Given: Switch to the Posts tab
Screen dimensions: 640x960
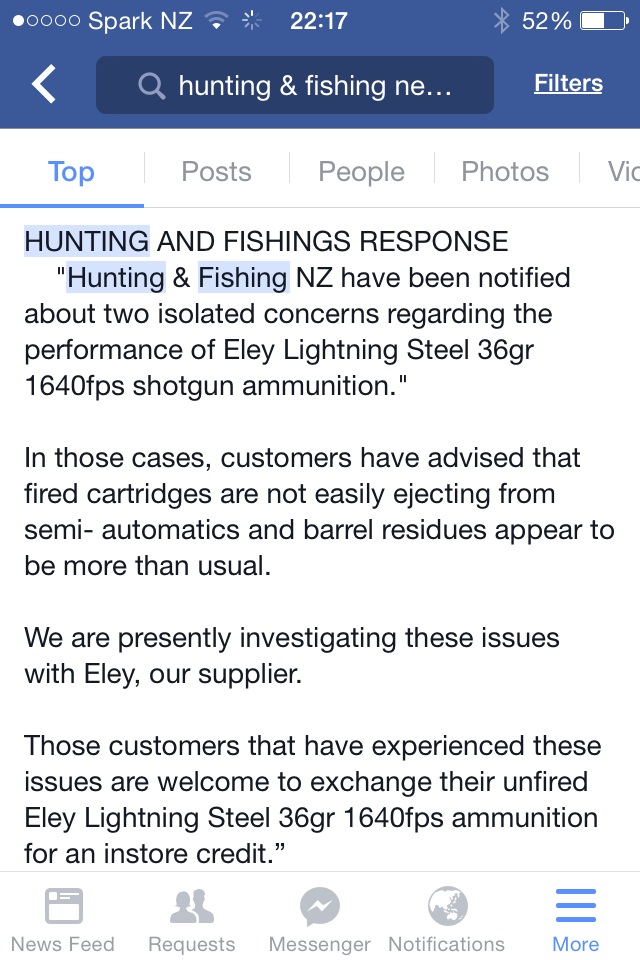Looking at the screenshot, I should click(216, 171).
